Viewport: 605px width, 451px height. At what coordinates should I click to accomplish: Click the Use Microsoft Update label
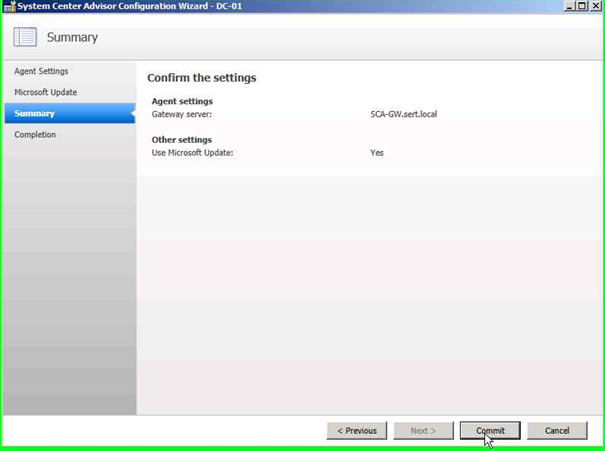(192, 153)
